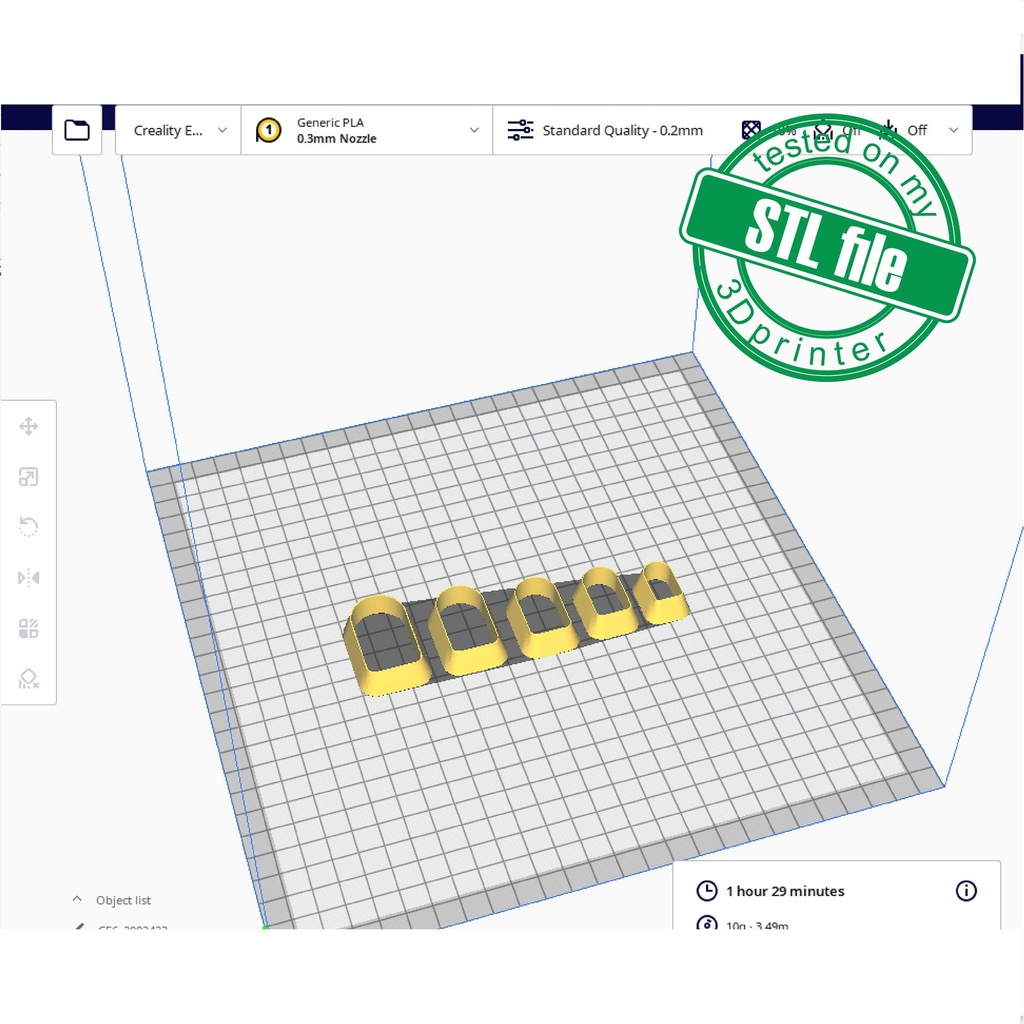
Task: Open Per Model Settings tool
Action: point(28,629)
